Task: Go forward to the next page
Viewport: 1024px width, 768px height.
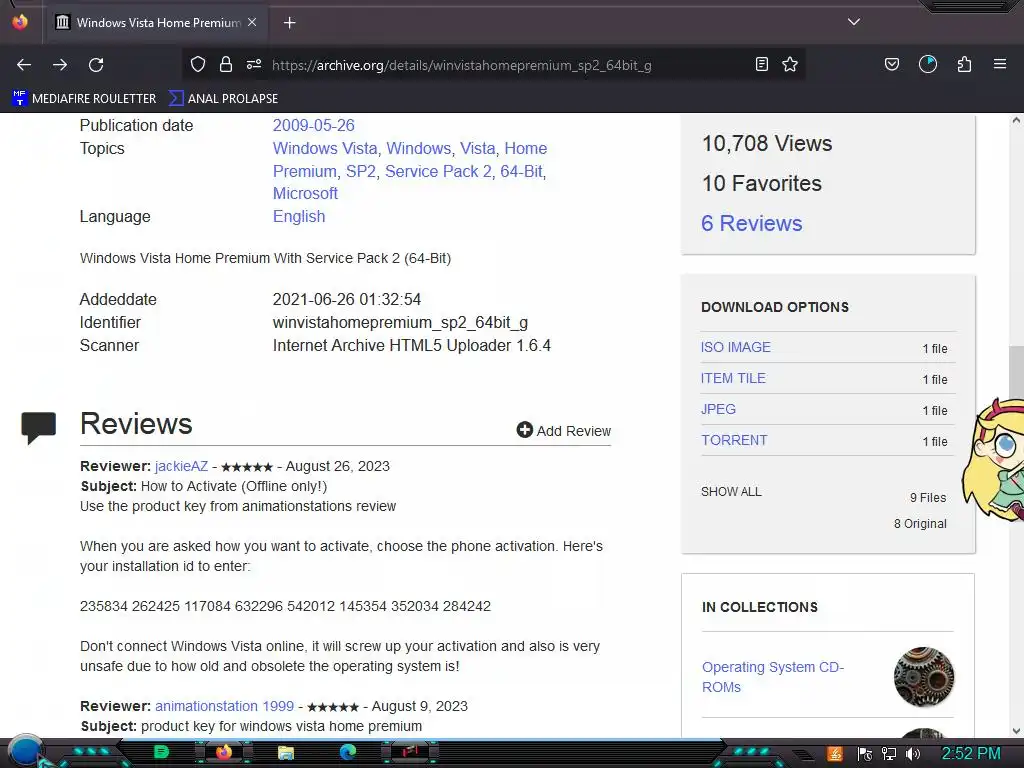Action: click(x=60, y=65)
